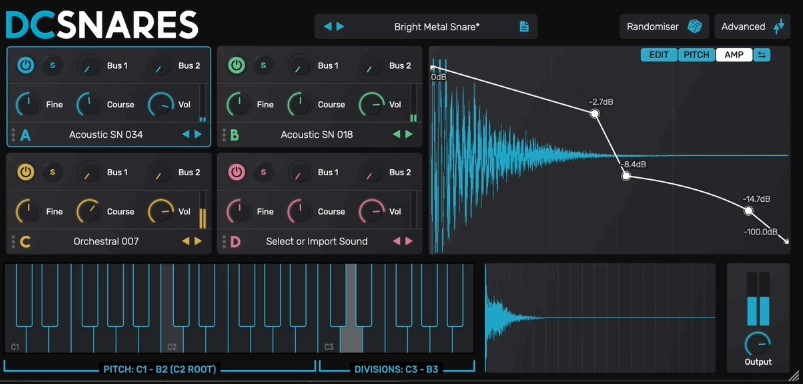
Task: Solo layer C with yellow S button
Action: pos(52,172)
